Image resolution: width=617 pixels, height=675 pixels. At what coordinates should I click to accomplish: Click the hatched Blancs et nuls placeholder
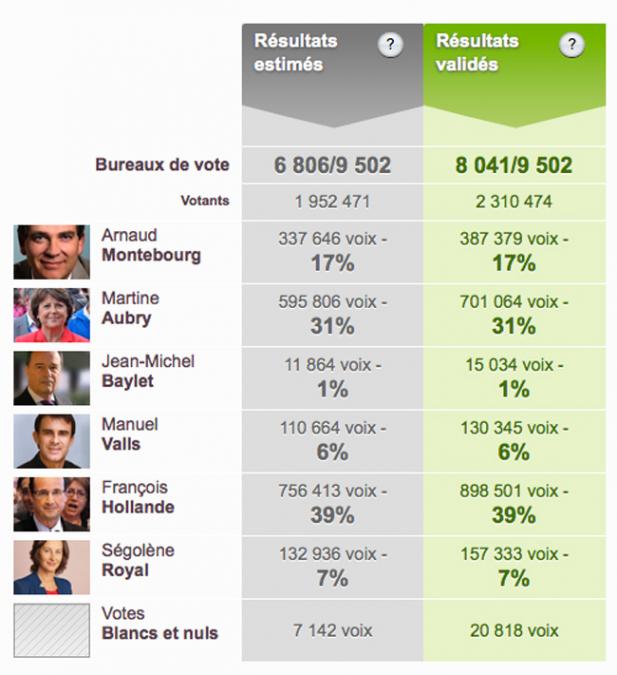click(52, 630)
